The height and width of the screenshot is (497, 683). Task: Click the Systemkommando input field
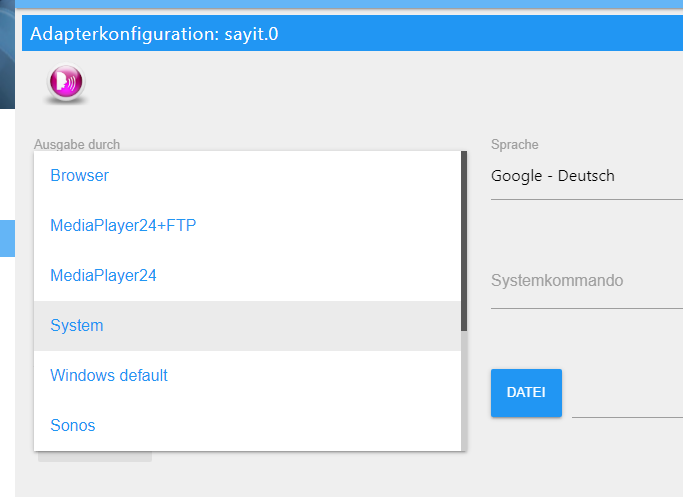(x=586, y=281)
